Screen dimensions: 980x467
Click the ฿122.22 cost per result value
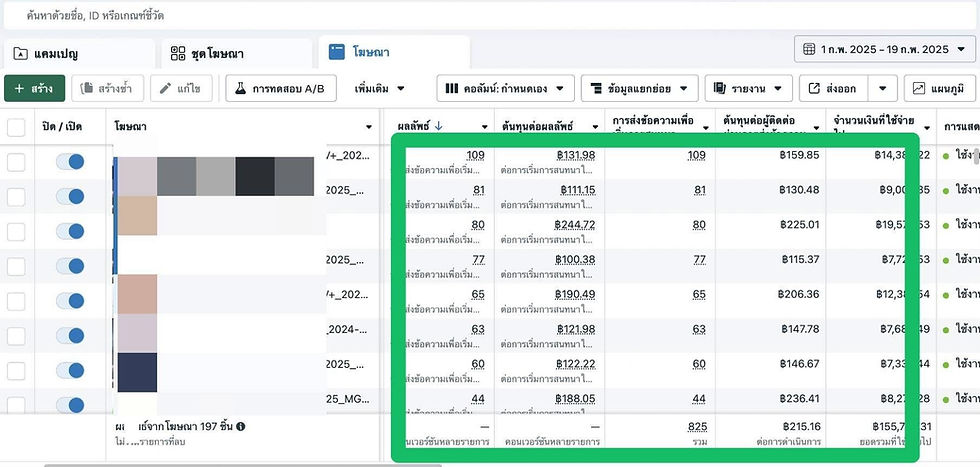tap(578, 364)
